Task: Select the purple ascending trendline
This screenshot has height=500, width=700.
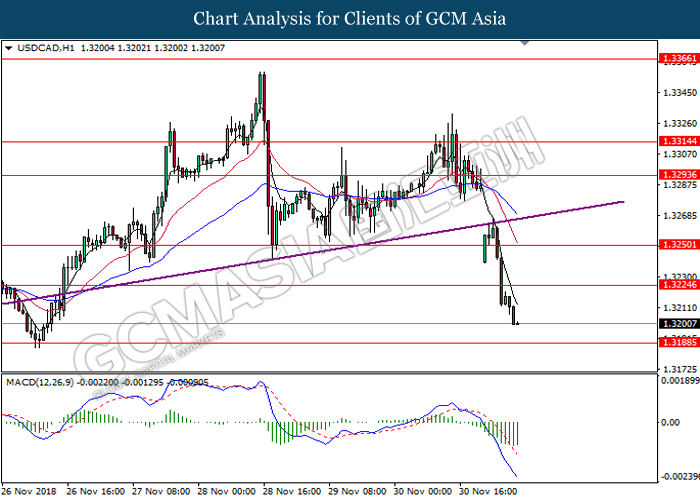Action: pyautogui.click(x=312, y=253)
